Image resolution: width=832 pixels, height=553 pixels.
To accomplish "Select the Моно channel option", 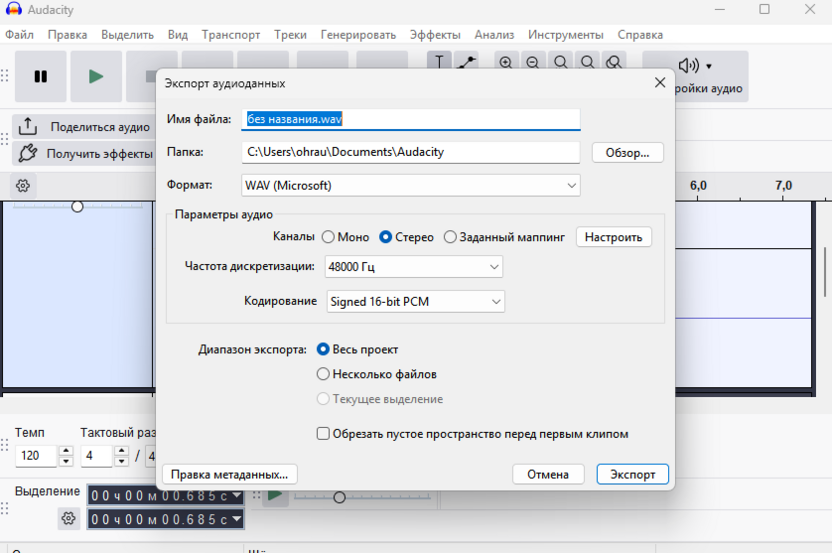I will pos(328,237).
